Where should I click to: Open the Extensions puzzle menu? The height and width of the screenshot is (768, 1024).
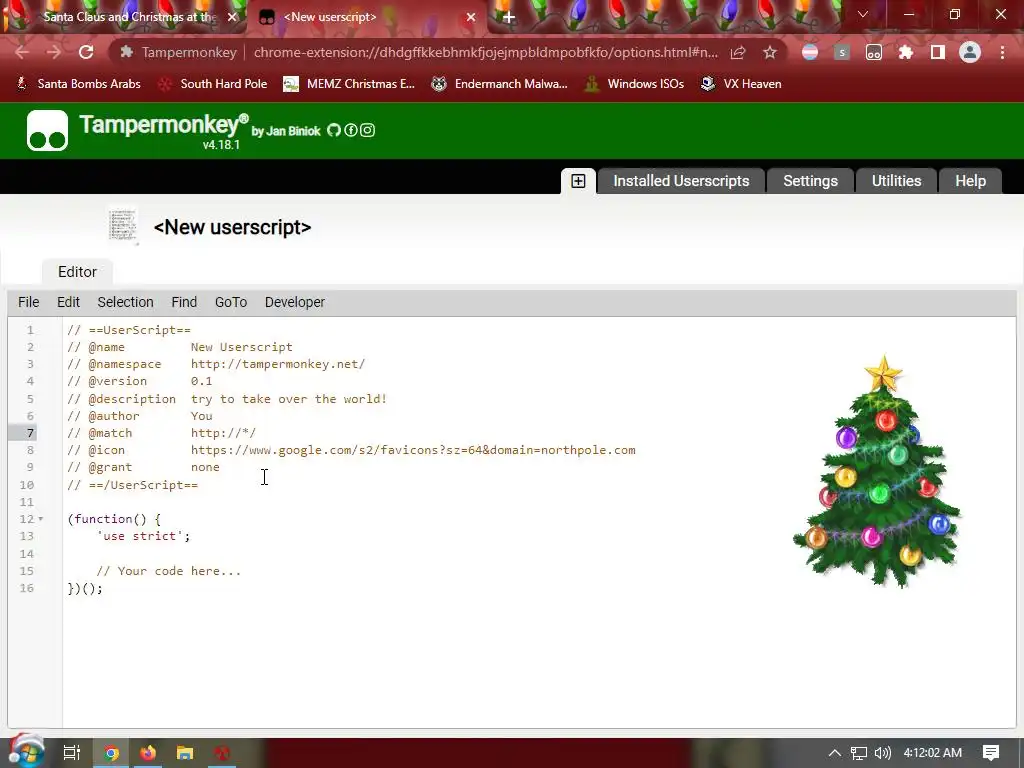pos(906,52)
